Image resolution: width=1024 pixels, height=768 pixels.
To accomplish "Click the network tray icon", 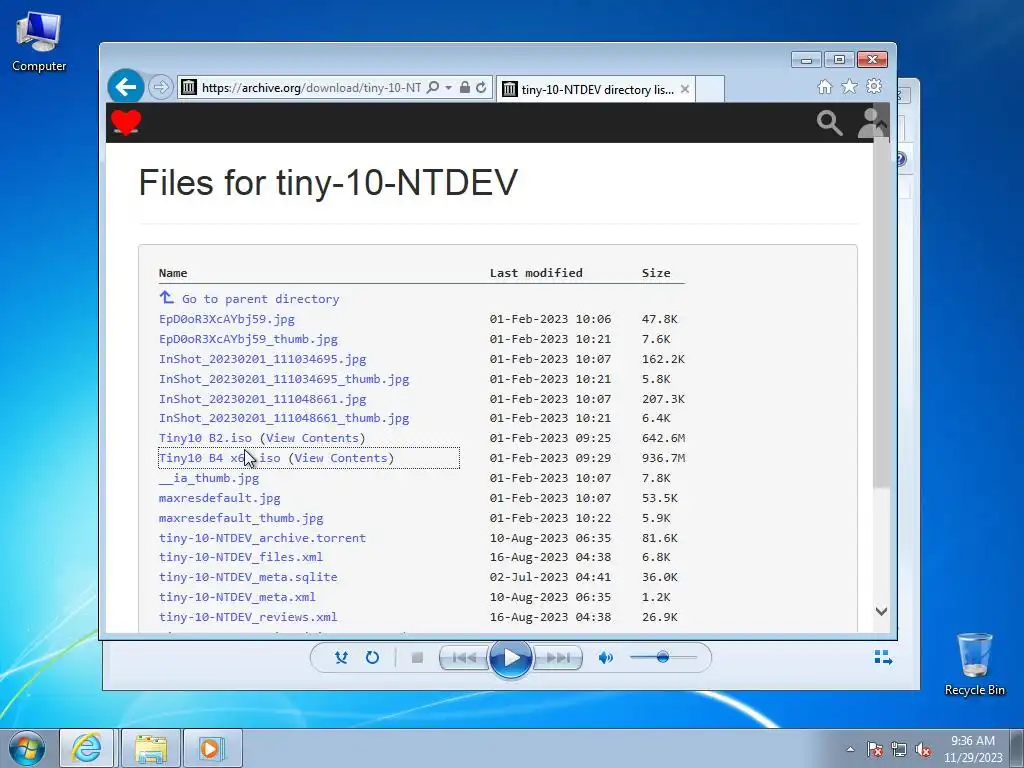I will [x=899, y=750].
